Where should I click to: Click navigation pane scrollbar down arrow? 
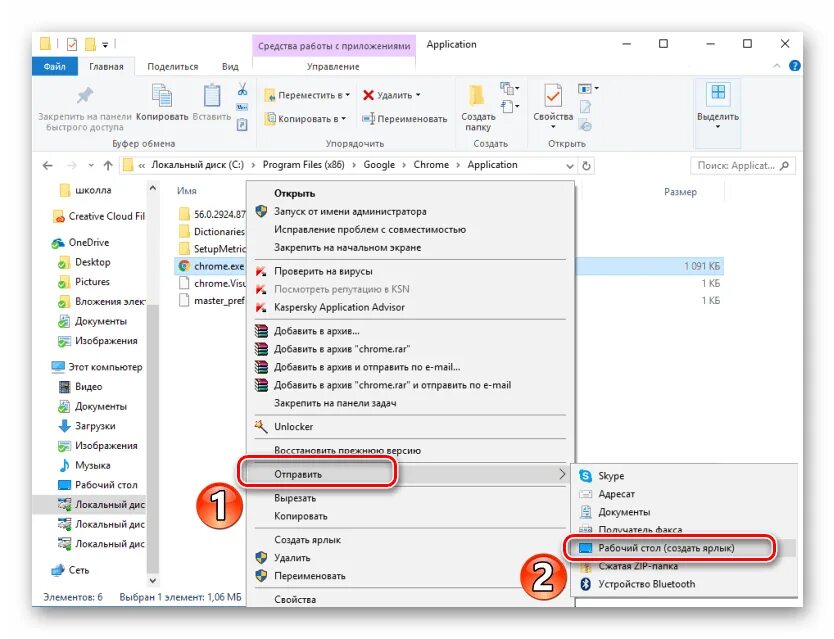(153, 580)
